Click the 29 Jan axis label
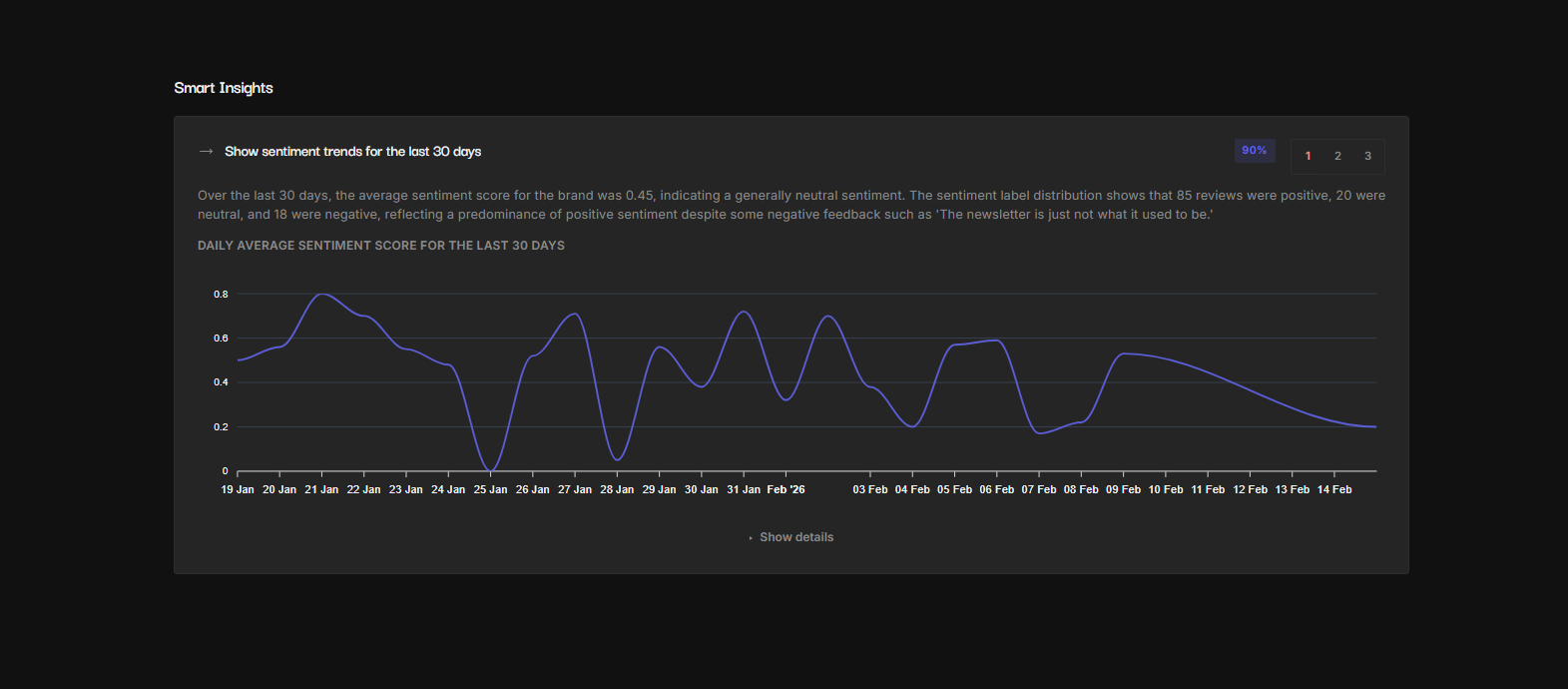Image resolution: width=1568 pixels, height=689 pixels. pyautogui.click(x=659, y=490)
